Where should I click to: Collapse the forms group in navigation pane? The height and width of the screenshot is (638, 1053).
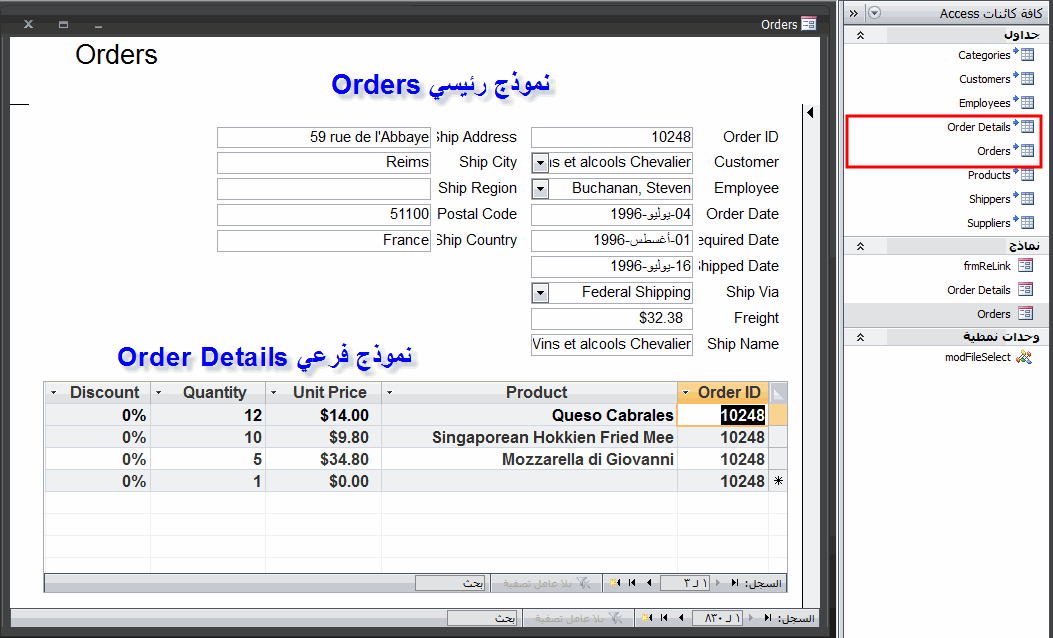pyautogui.click(x=860, y=246)
